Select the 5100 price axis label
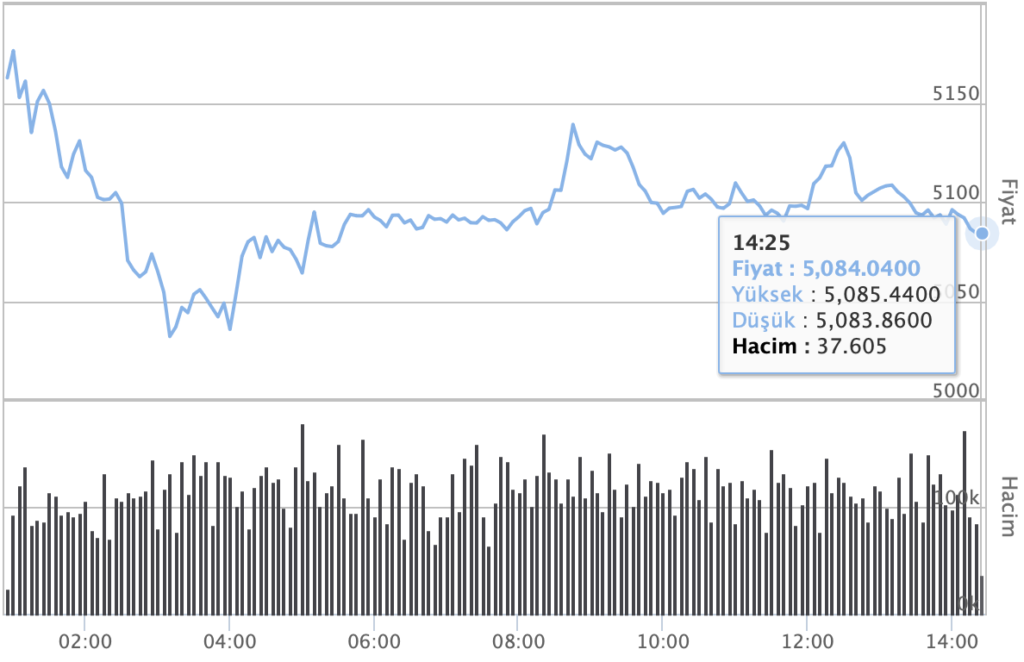 (951, 193)
